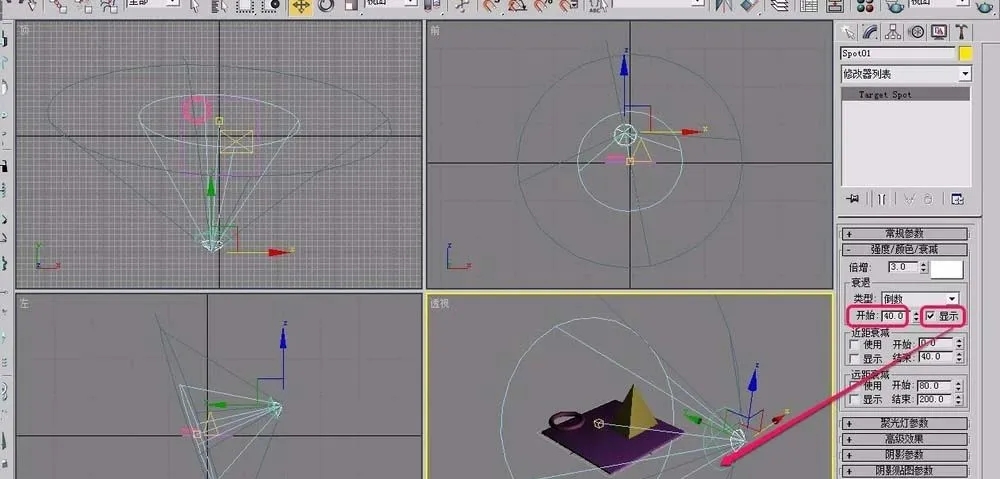Screen dimensions: 1000x479
Task: Click the Quick Render teapot icon
Action: tap(984, 6)
